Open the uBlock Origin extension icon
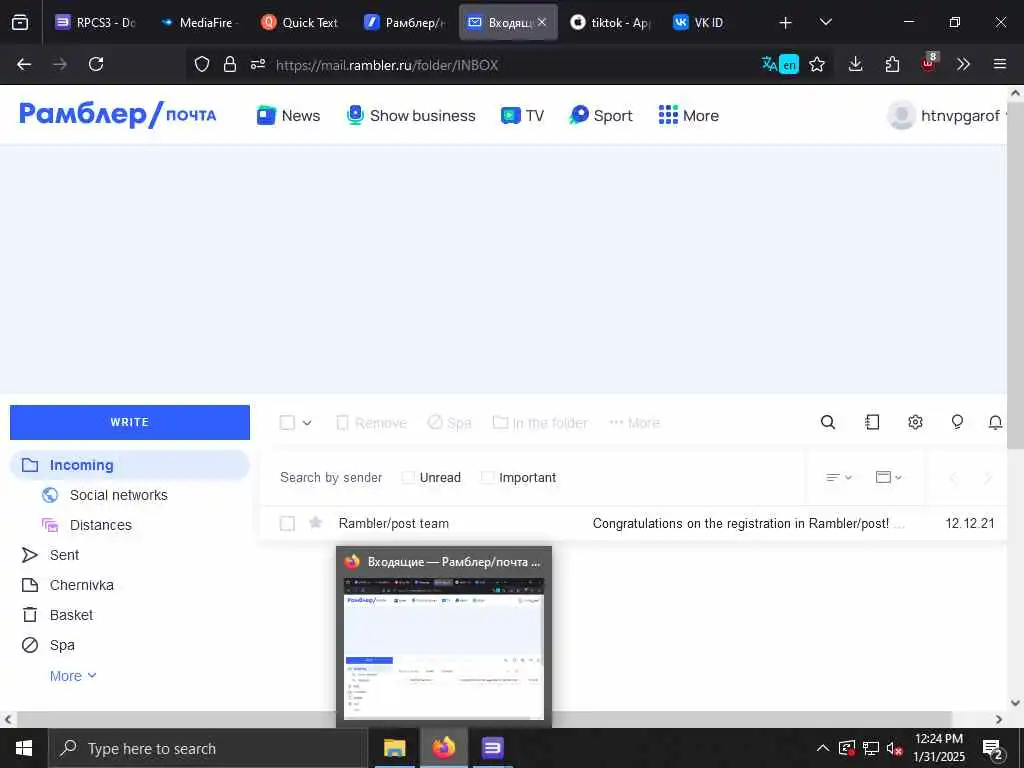1024x768 pixels. [929, 63]
